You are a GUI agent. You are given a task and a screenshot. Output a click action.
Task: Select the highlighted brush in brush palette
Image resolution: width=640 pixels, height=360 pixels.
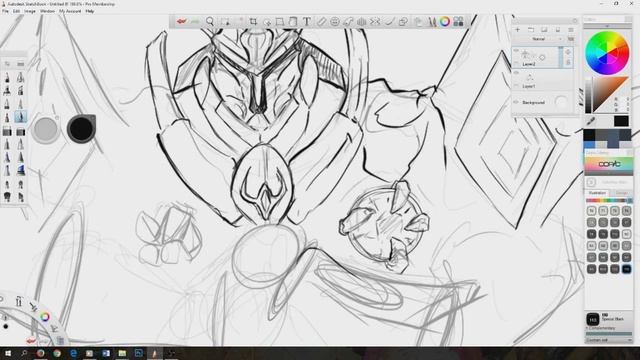pos(20,117)
